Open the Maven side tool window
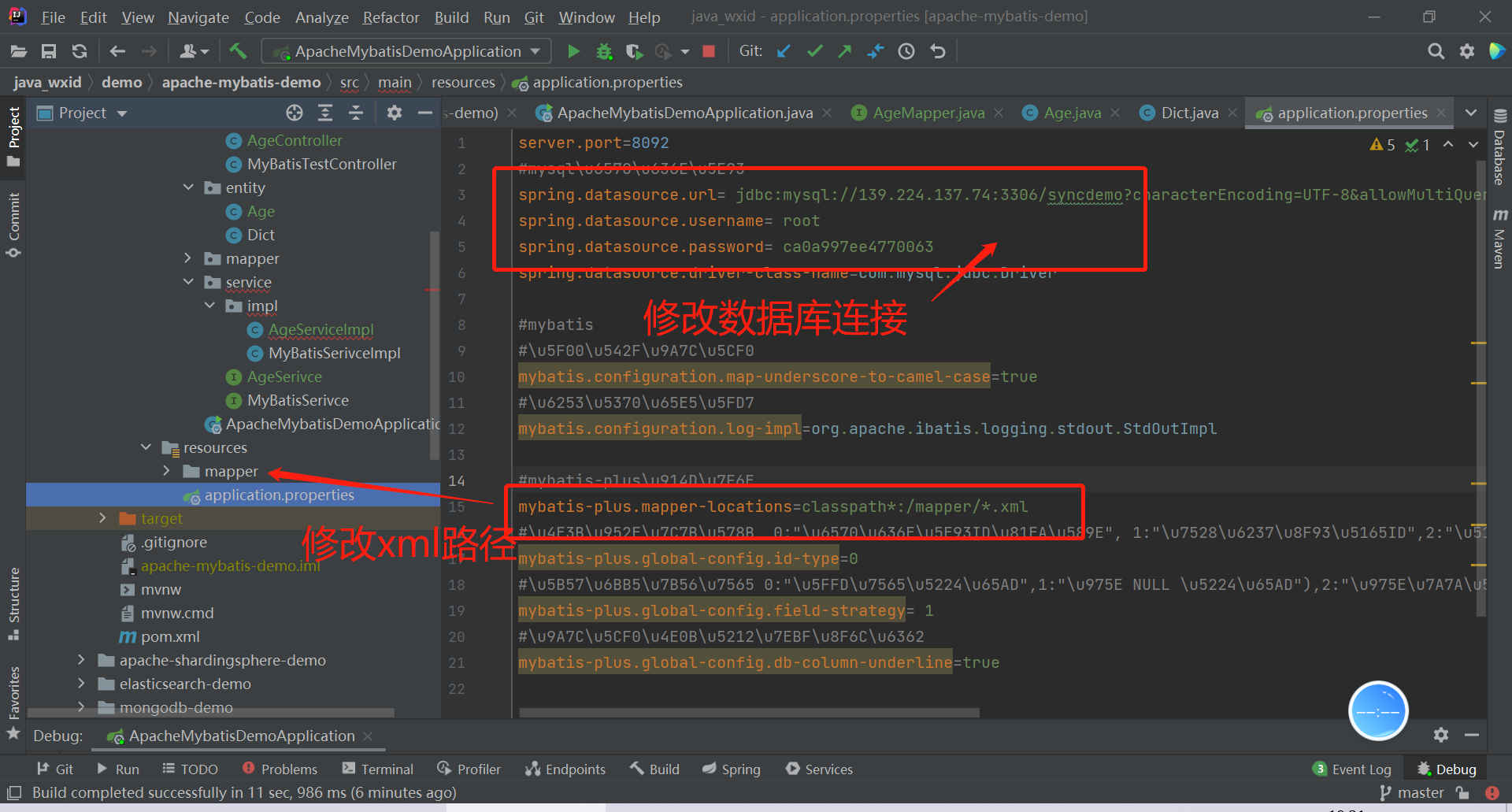 point(1499,239)
